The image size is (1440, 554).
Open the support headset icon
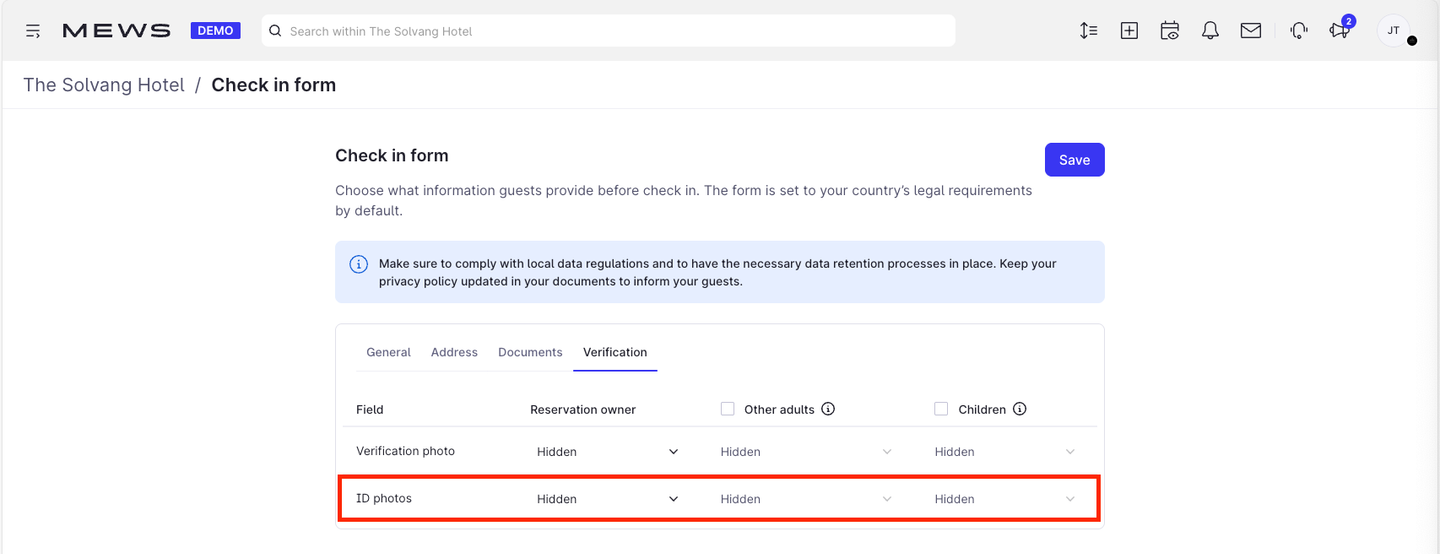(x=1299, y=31)
